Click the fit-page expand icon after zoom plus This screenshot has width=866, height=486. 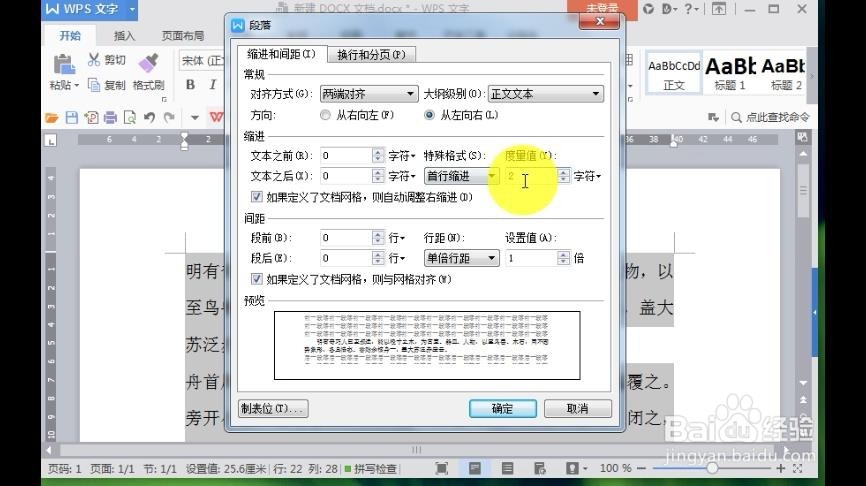pyautogui.click(x=798, y=468)
